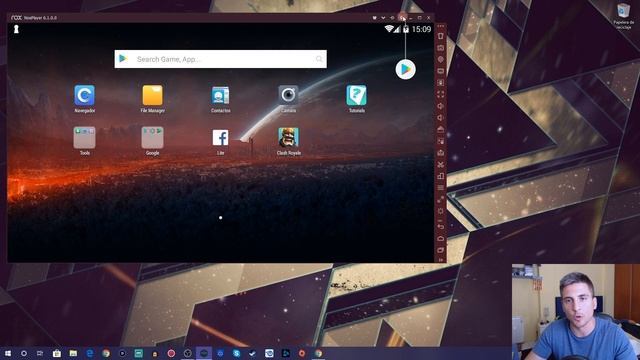
Task: Click the Papelera de reciclaje desktop icon
Action: pos(623,16)
